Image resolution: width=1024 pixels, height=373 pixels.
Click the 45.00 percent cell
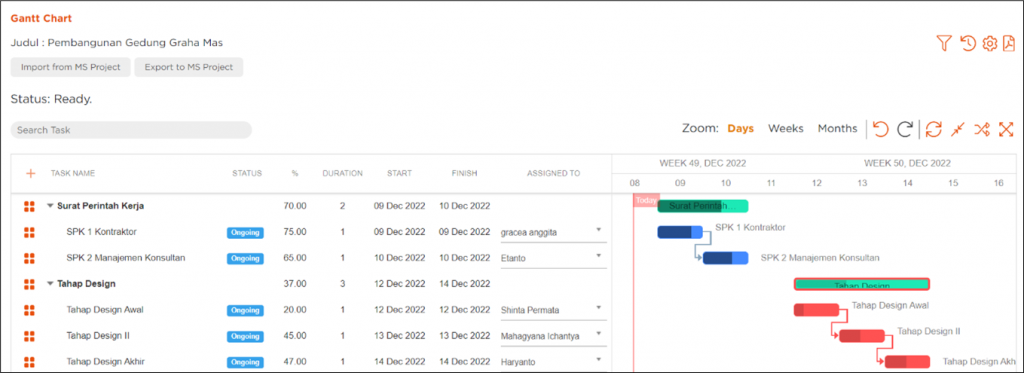click(x=295, y=336)
